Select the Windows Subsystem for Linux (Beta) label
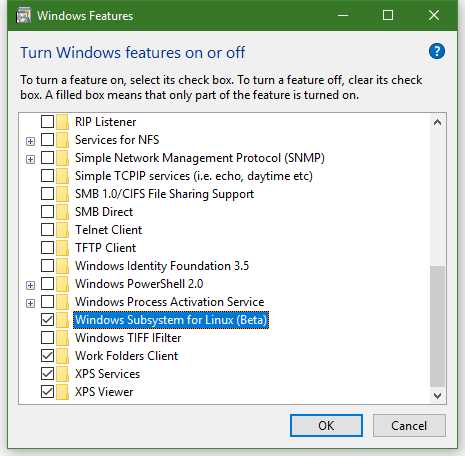465x456 pixels. click(x=171, y=320)
